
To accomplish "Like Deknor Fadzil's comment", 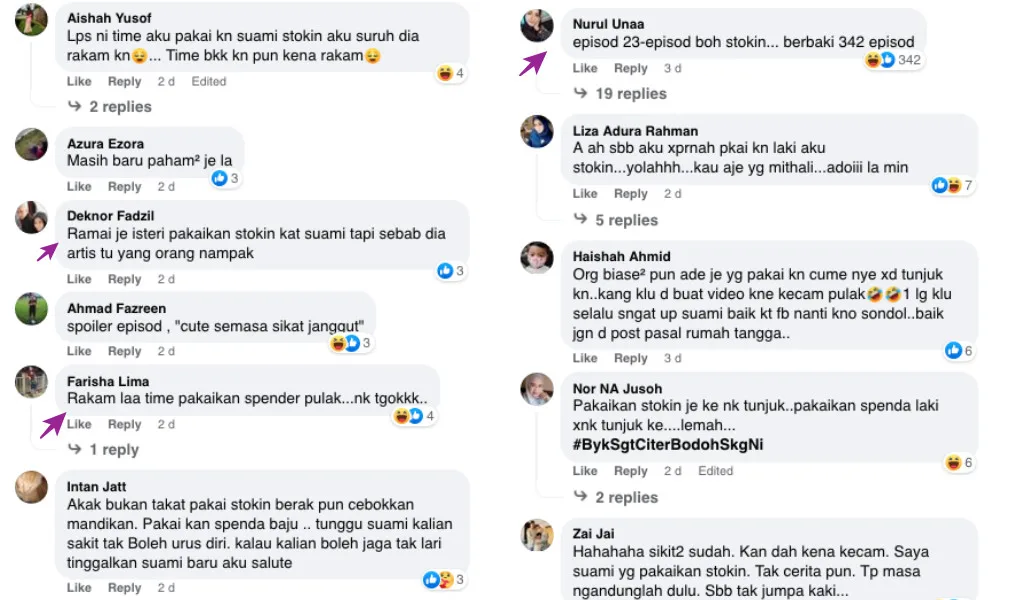I will coord(79,279).
